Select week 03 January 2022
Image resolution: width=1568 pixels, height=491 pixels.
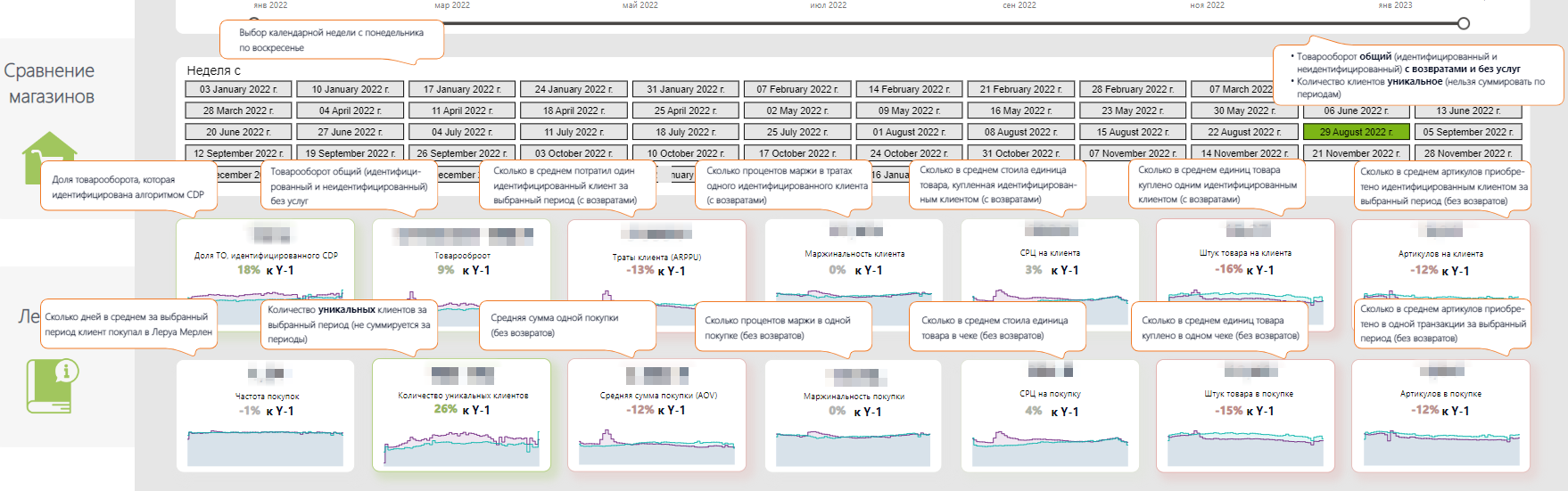[238, 89]
